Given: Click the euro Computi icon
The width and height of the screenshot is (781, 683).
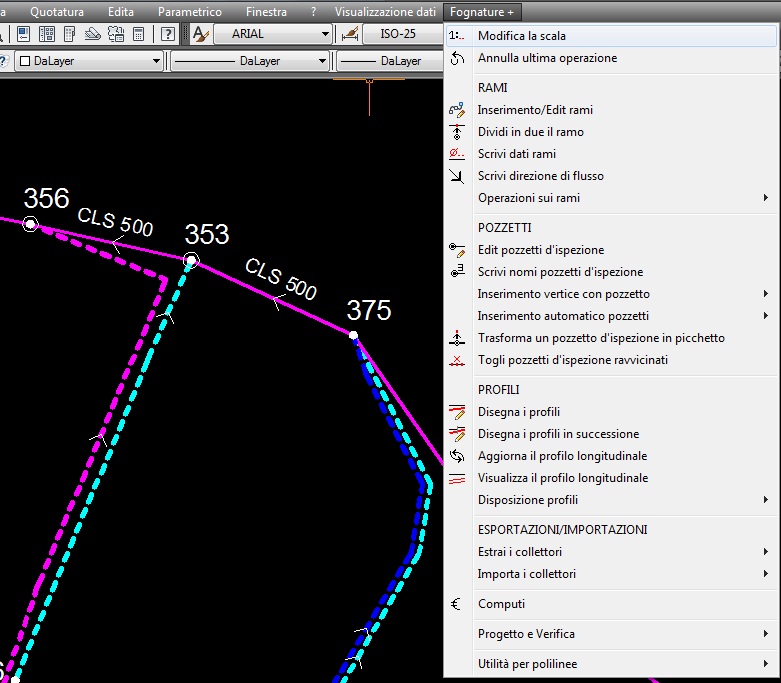Looking at the screenshot, I should tap(456, 604).
